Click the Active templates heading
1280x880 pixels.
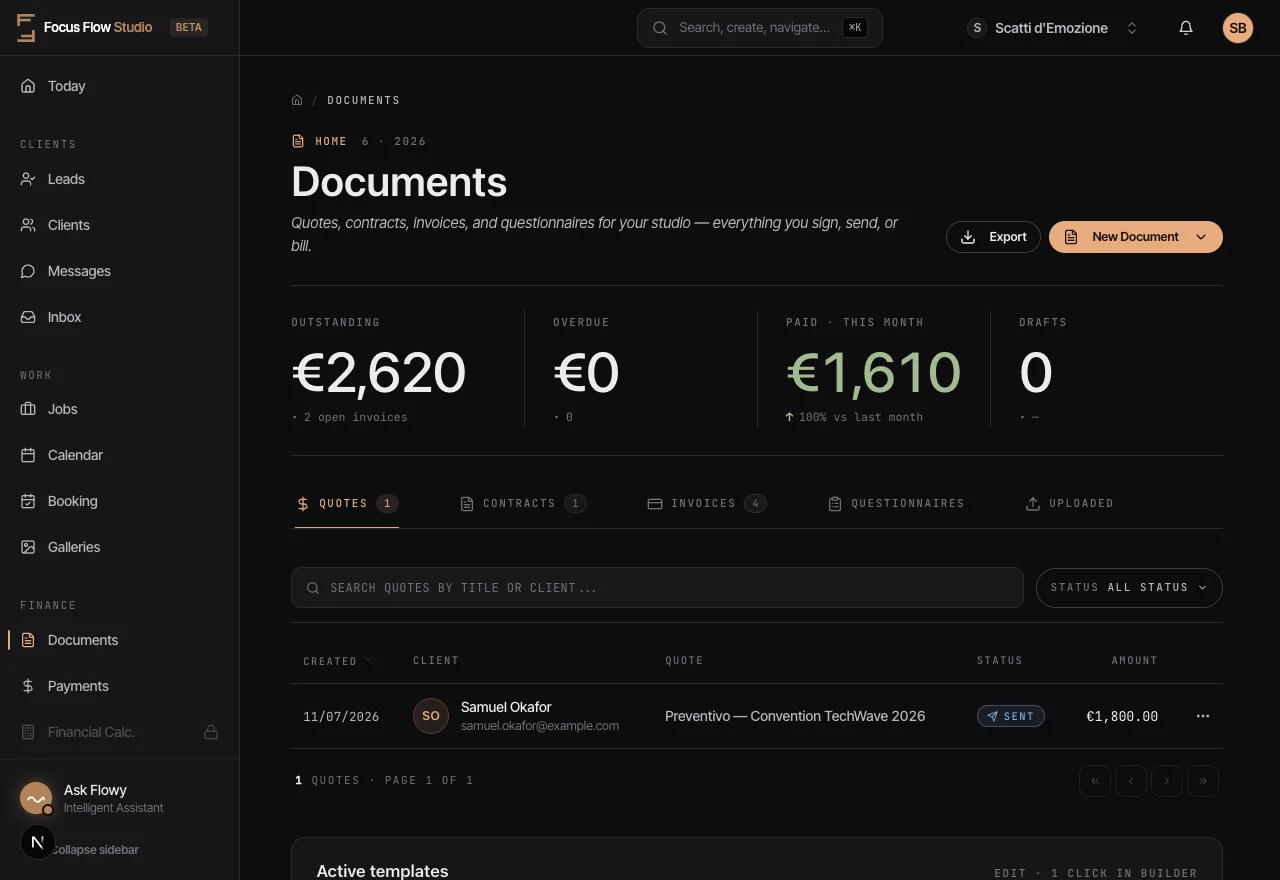point(382,871)
